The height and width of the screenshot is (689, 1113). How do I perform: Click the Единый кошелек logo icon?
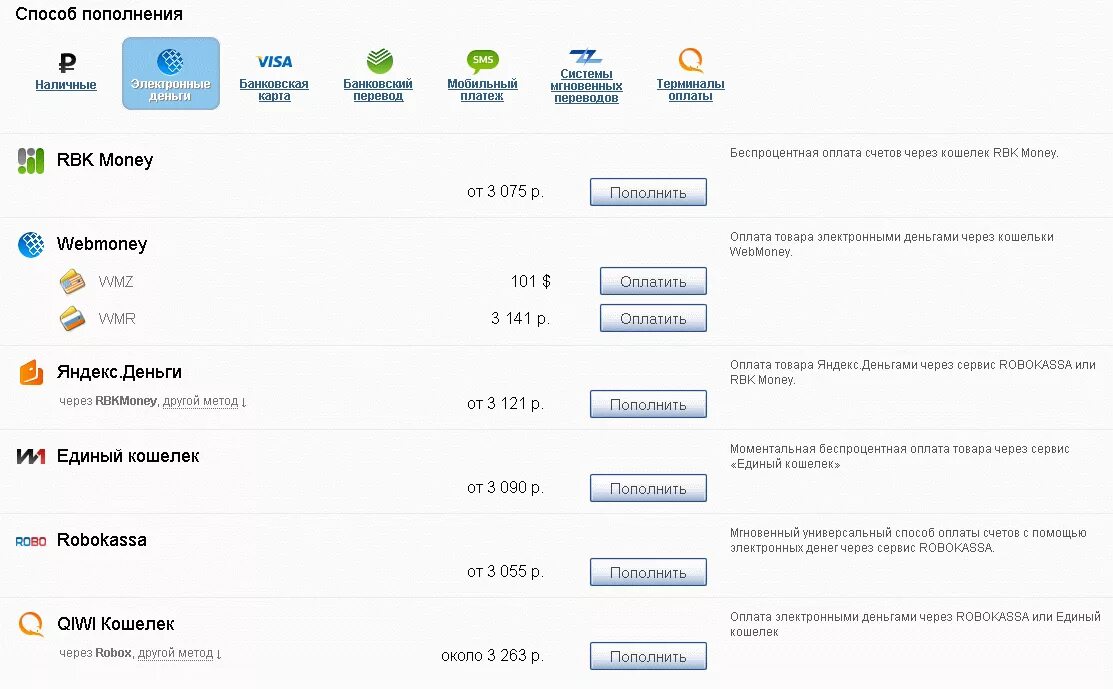tap(31, 456)
